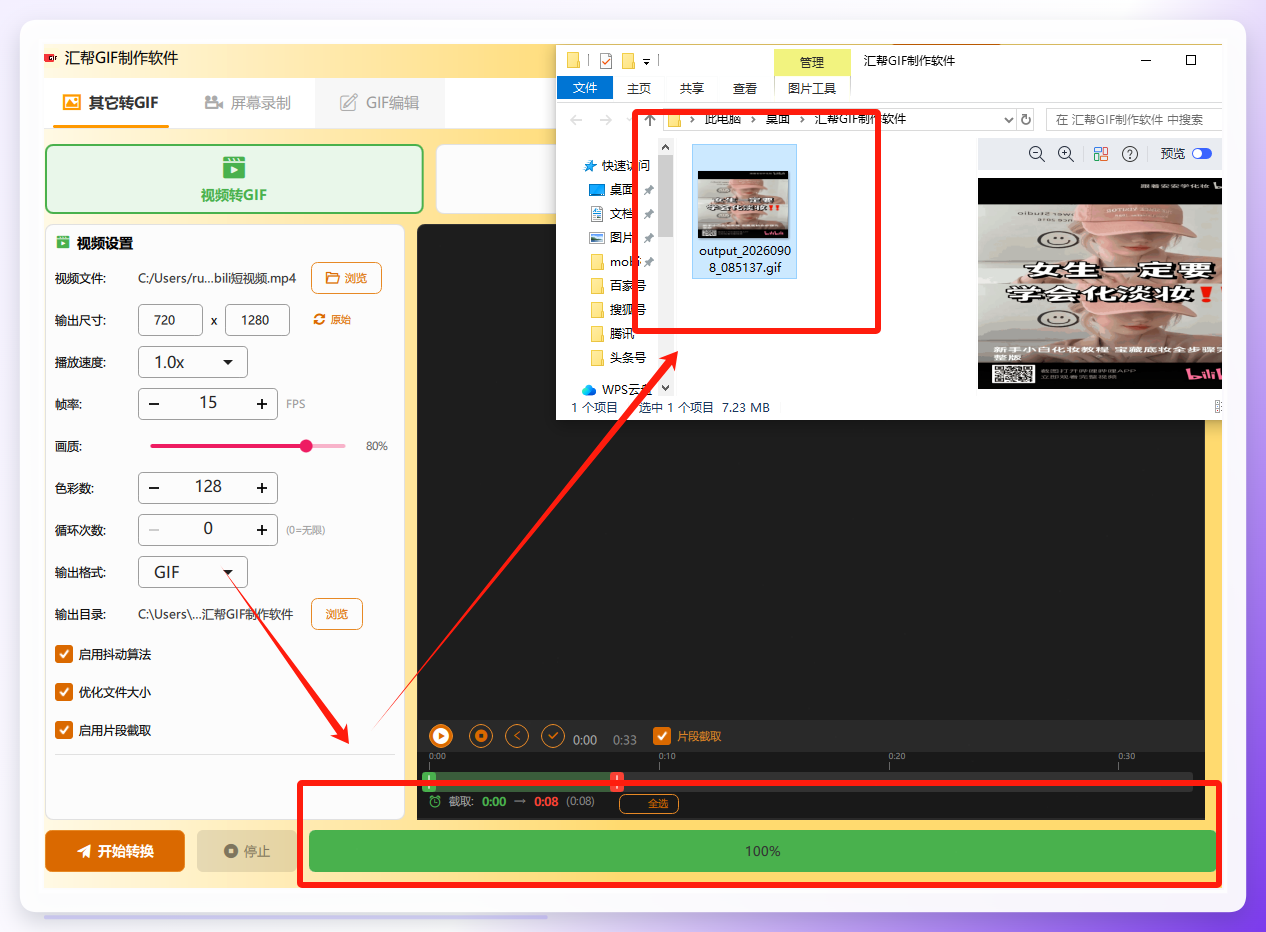Open the quick access toolbar customize arrow
The height and width of the screenshot is (932, 1266).
tap(646, 61)
